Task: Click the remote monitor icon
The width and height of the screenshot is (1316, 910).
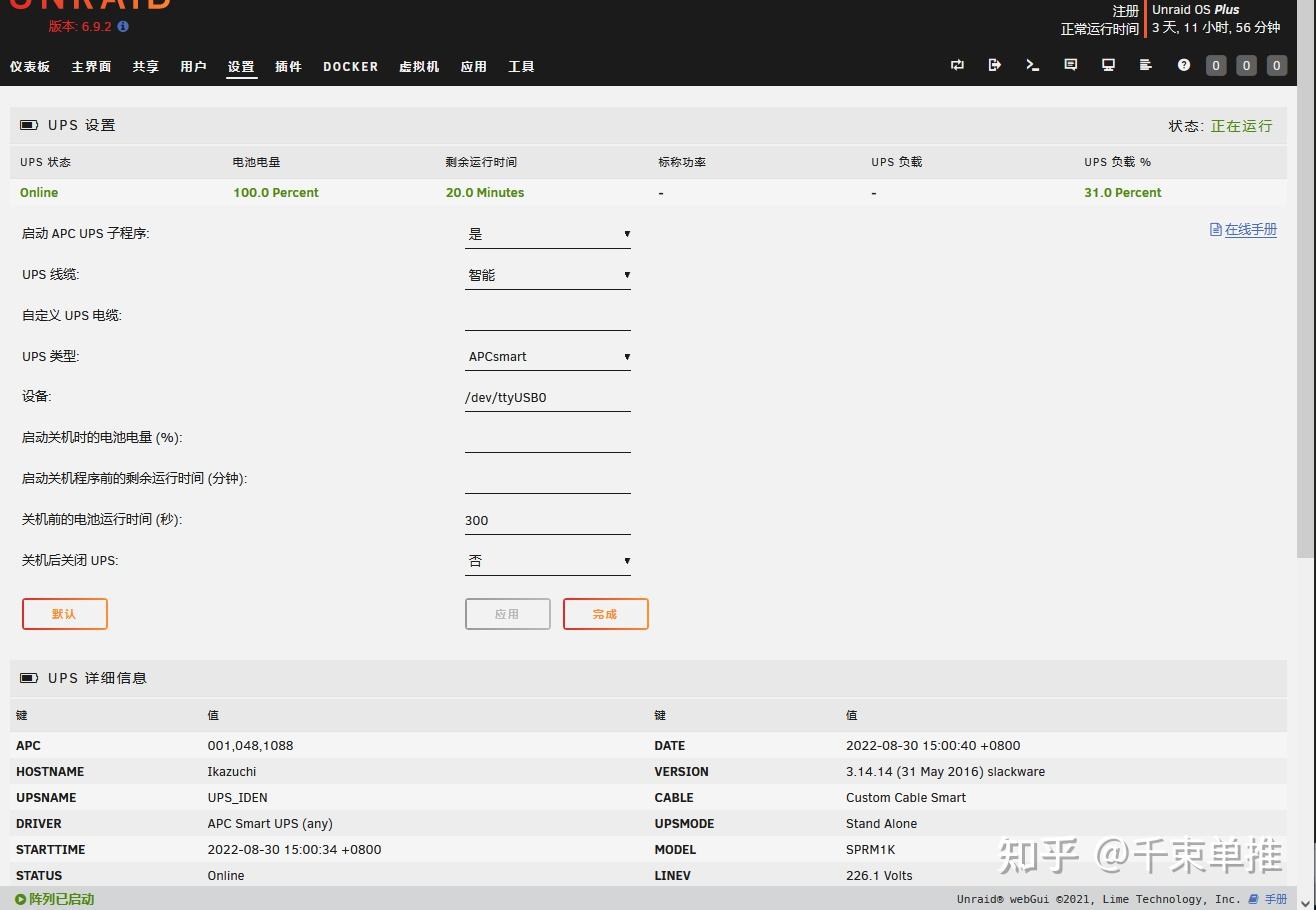Action: coord(1108,64)
